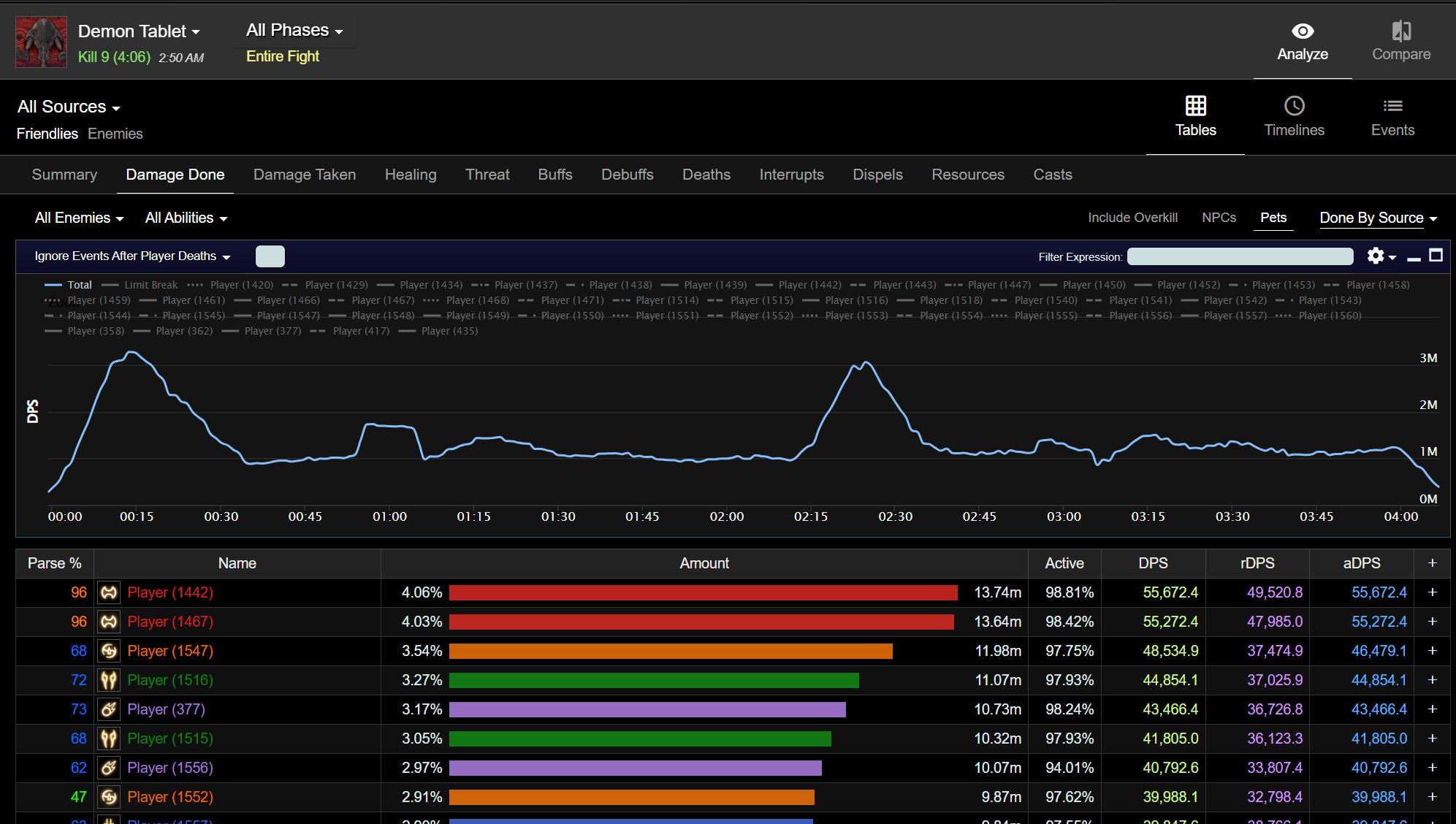Toggle Limit Break series in legend
The image size is (1456, 824).
pos(140,285)
